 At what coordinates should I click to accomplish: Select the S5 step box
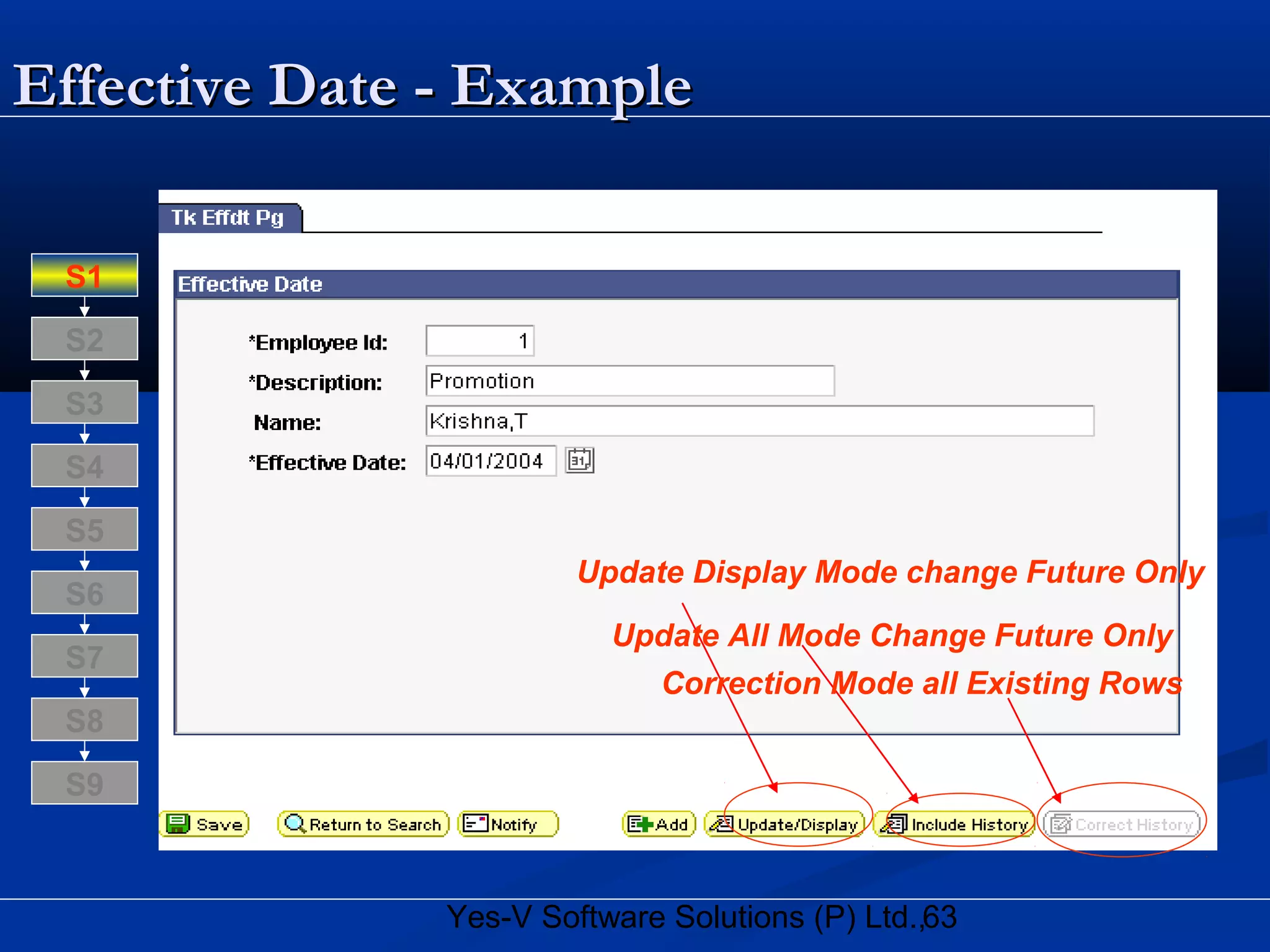[x=84, y=529]
